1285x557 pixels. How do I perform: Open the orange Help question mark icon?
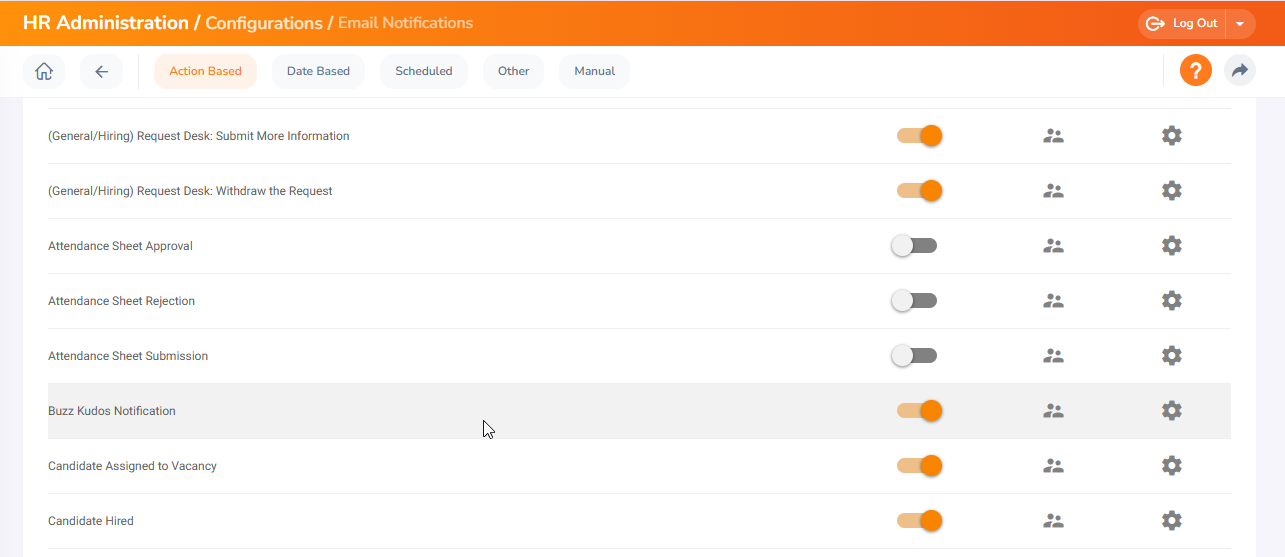[1195, 70]
